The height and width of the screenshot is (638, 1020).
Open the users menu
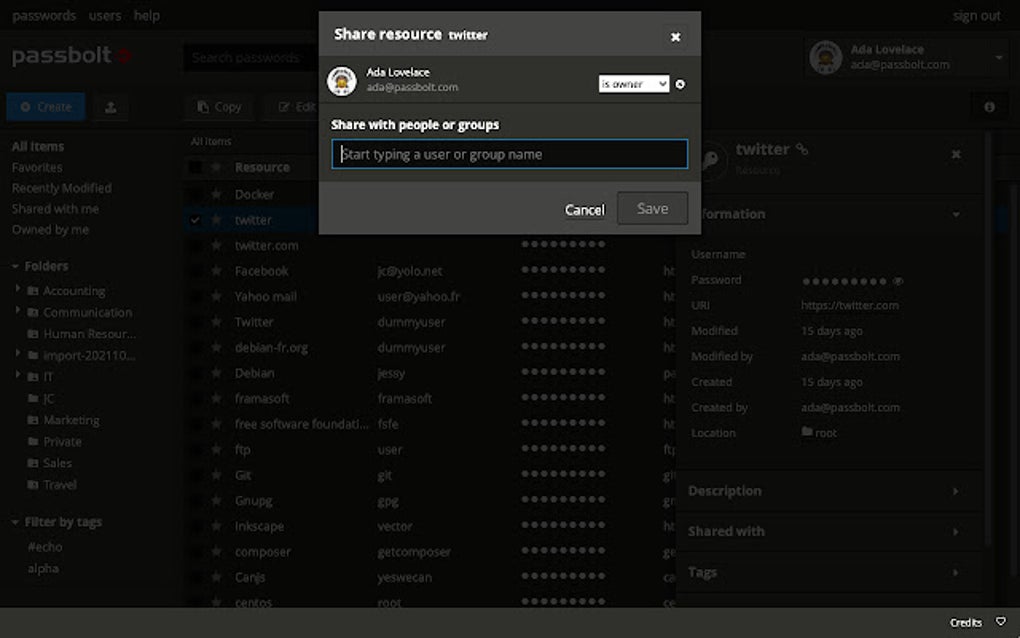pos(105,15)
